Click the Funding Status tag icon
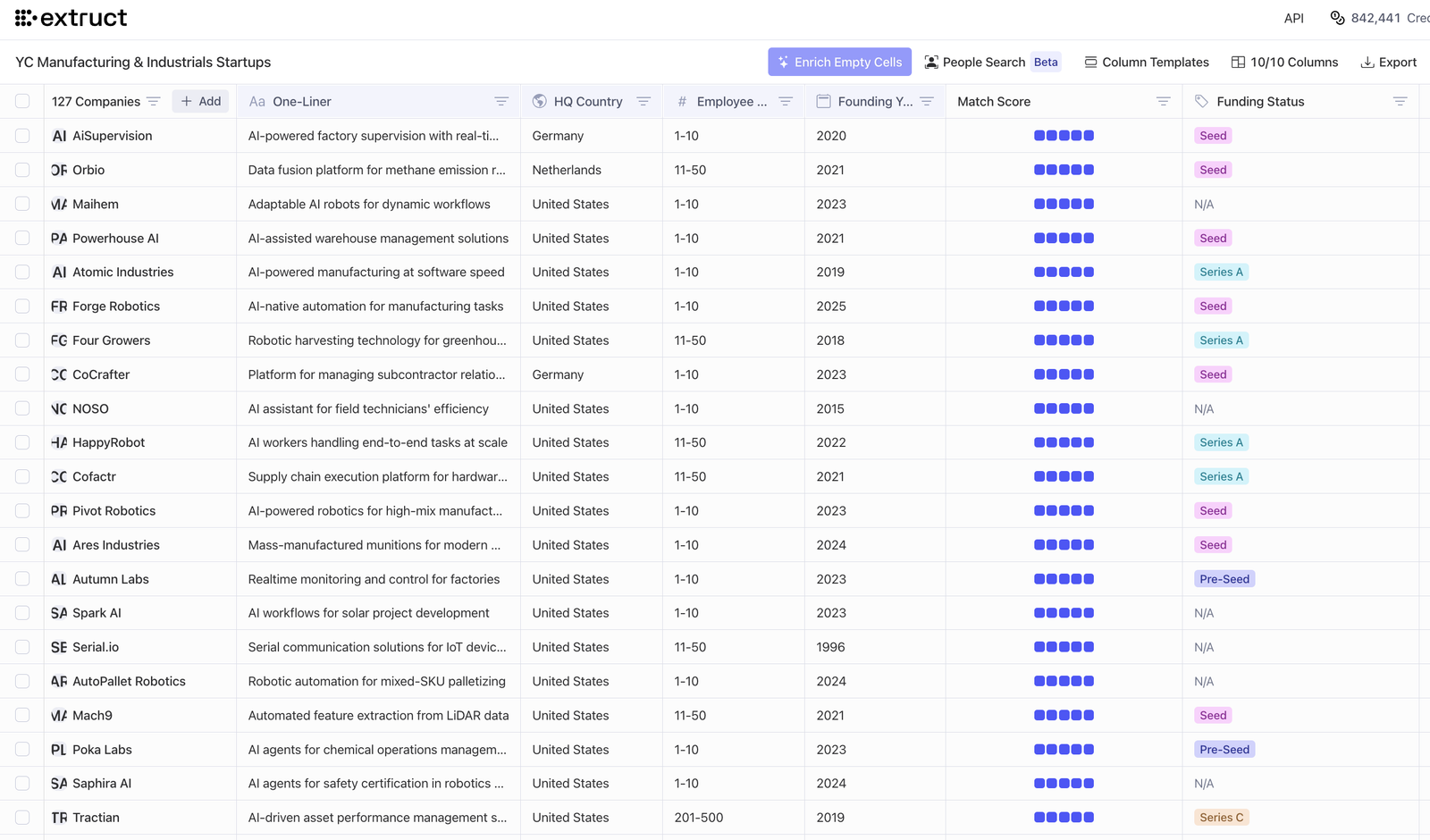 (1202, 102)
